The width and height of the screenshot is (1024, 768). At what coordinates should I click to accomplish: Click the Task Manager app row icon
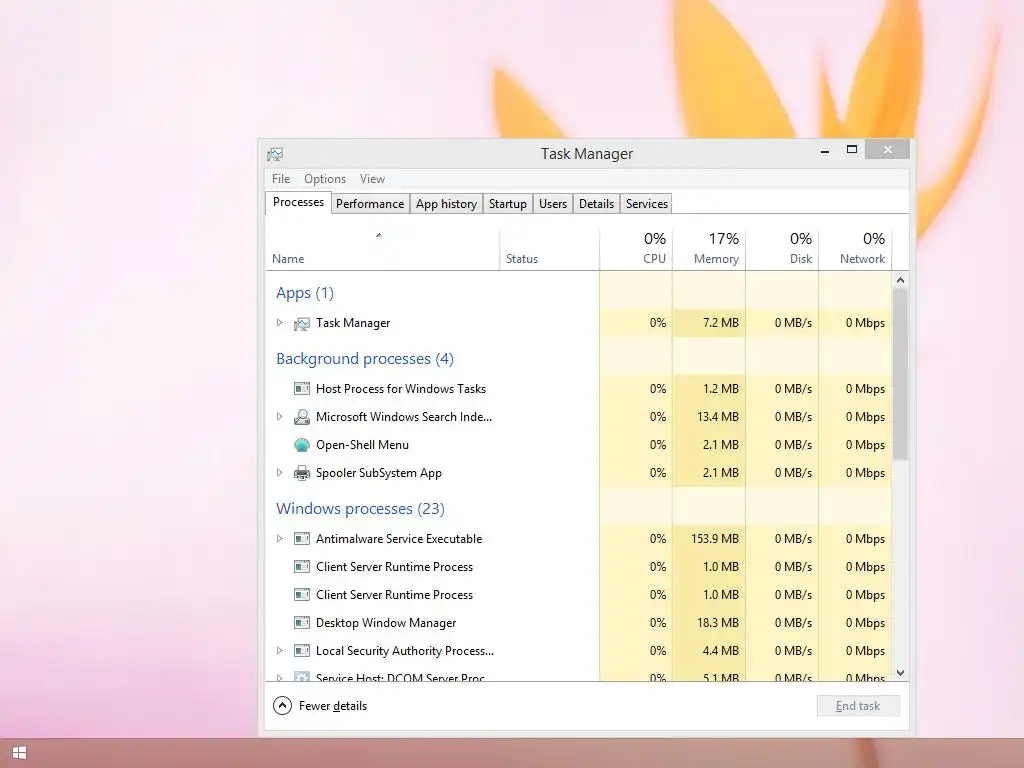[x=302, y=323]
